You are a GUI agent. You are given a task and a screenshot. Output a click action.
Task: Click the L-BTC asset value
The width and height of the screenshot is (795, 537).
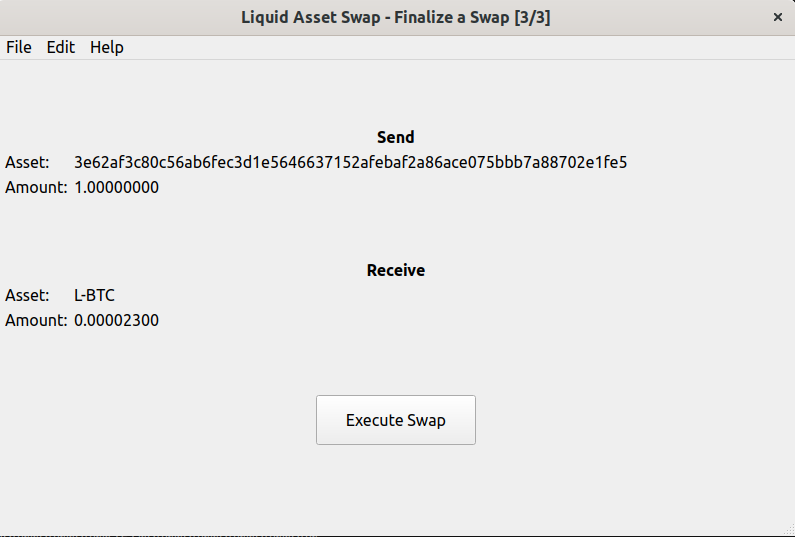[x=94, y=295]
